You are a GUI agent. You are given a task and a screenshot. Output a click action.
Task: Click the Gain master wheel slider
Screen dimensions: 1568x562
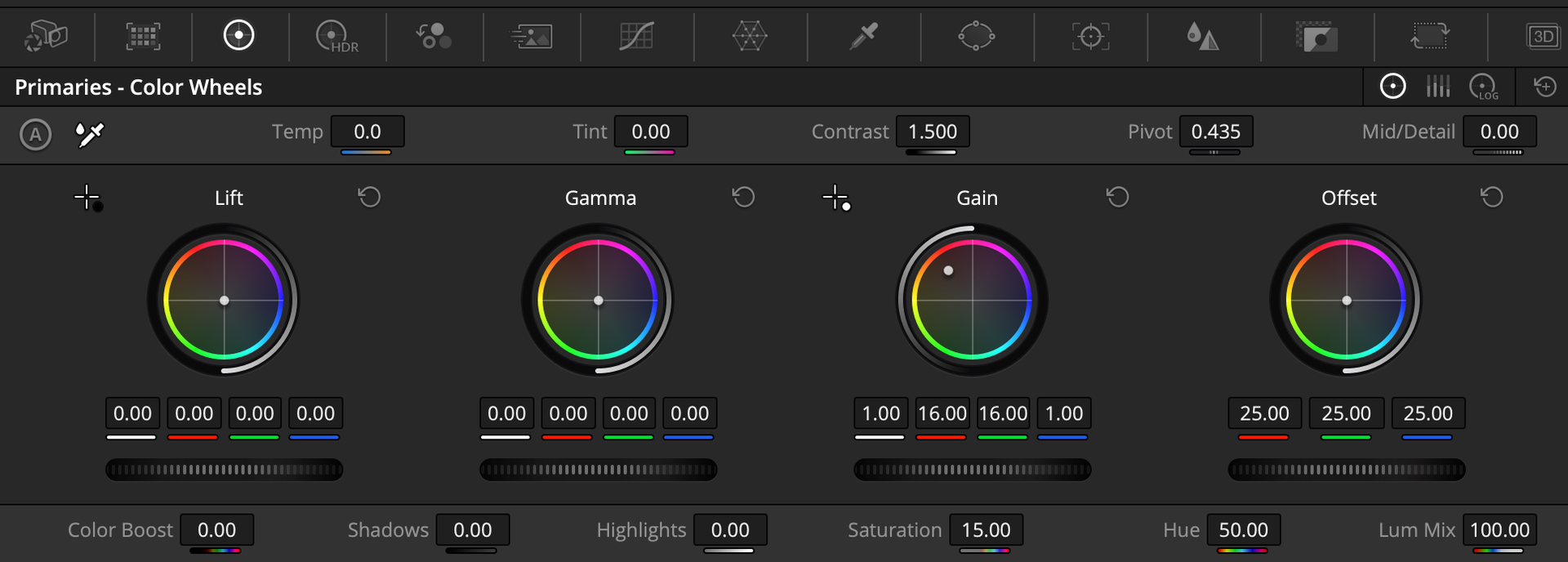click(x=973, y=470)
